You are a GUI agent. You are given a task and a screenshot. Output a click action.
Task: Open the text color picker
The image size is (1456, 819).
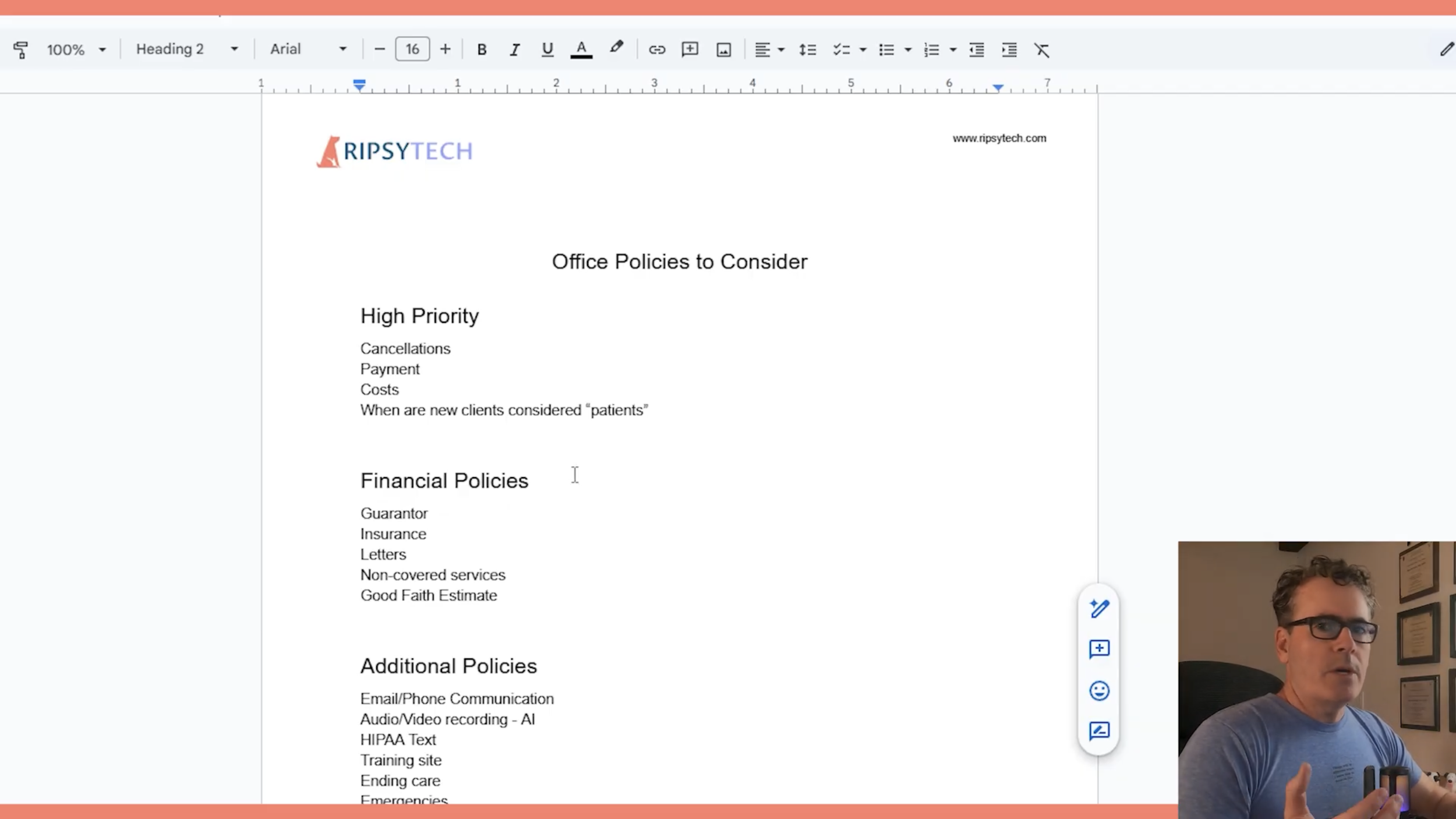(581, 50)
